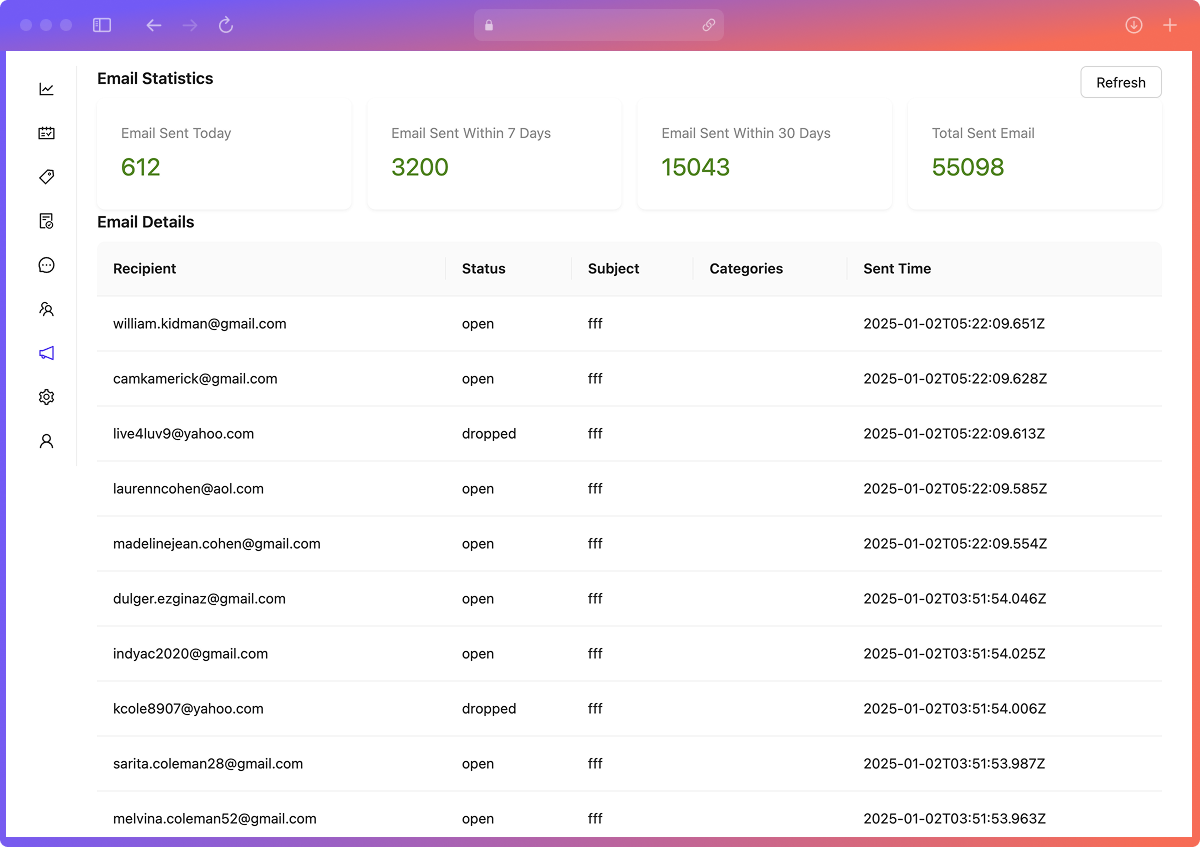Reload the page with the browser reload icon
Screen dimensions: 1200x847
[226, 25]
